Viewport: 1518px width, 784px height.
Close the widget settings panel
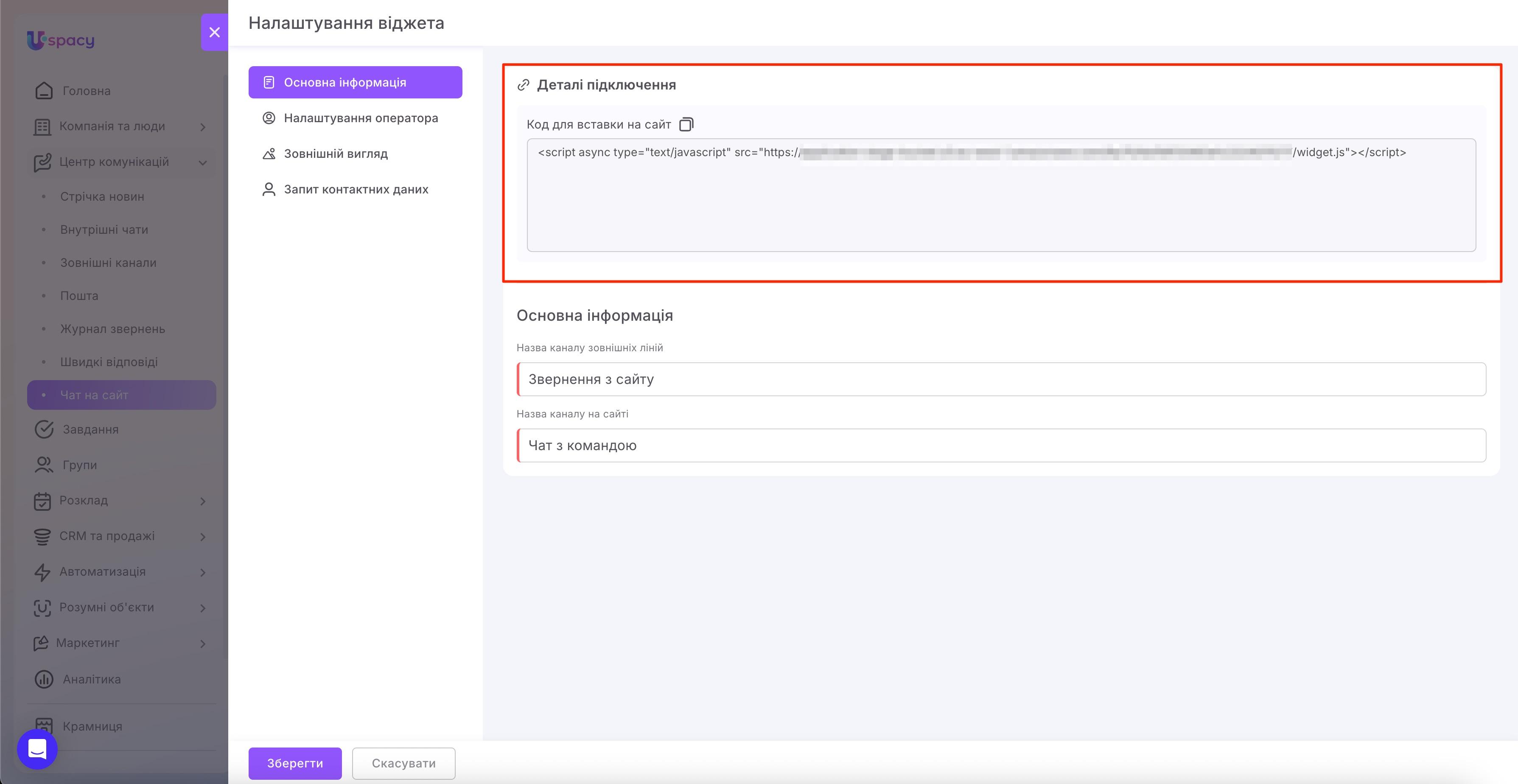click(x=215, y=32)
